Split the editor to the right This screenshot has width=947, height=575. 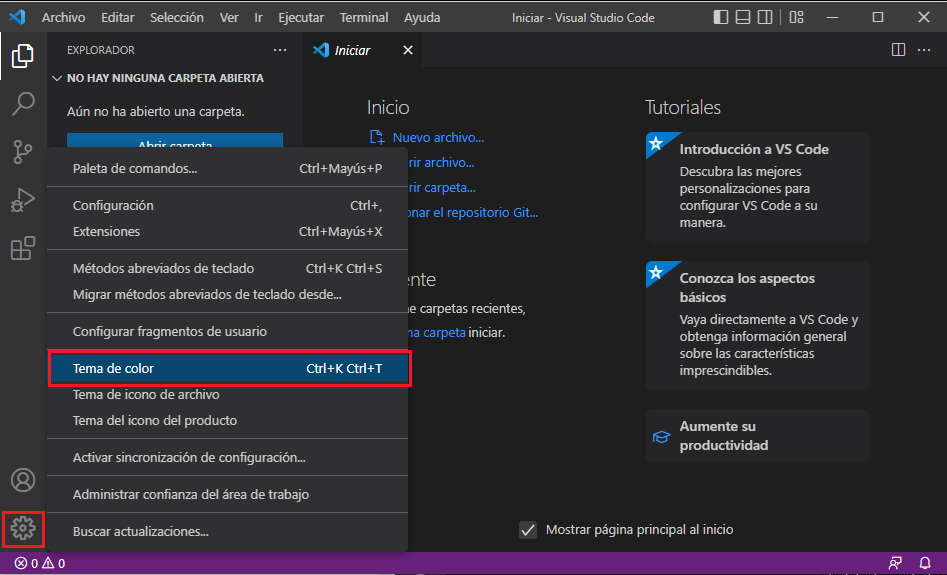click(898, 50)
